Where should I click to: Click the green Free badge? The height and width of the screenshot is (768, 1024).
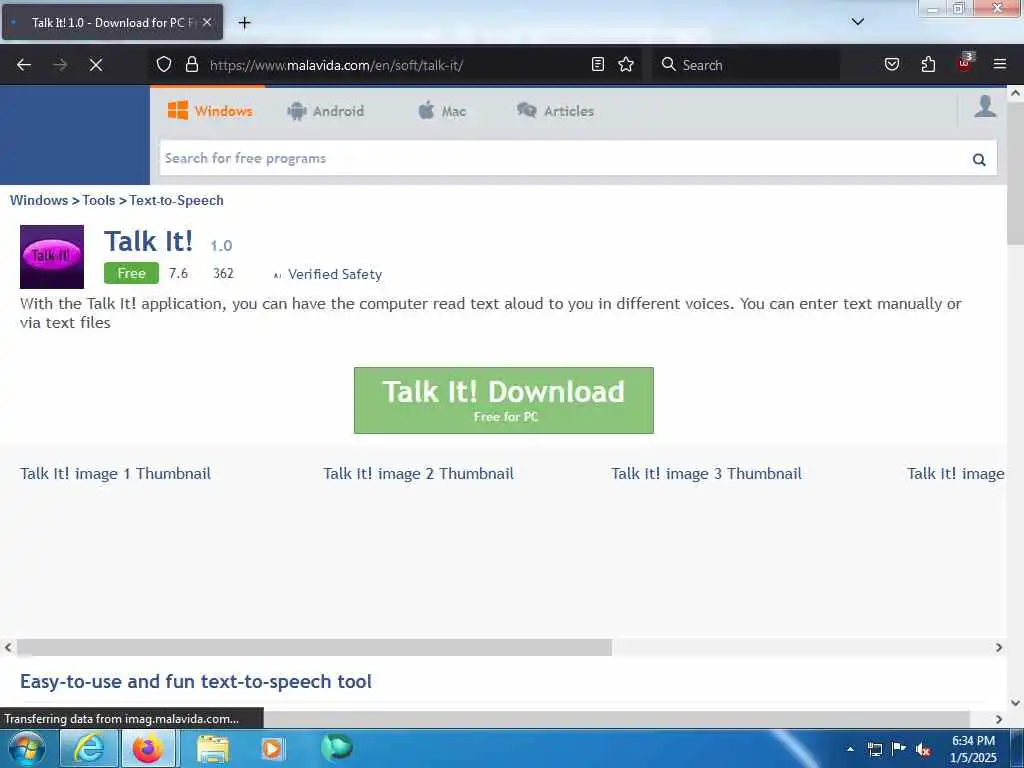pos(131,273)
